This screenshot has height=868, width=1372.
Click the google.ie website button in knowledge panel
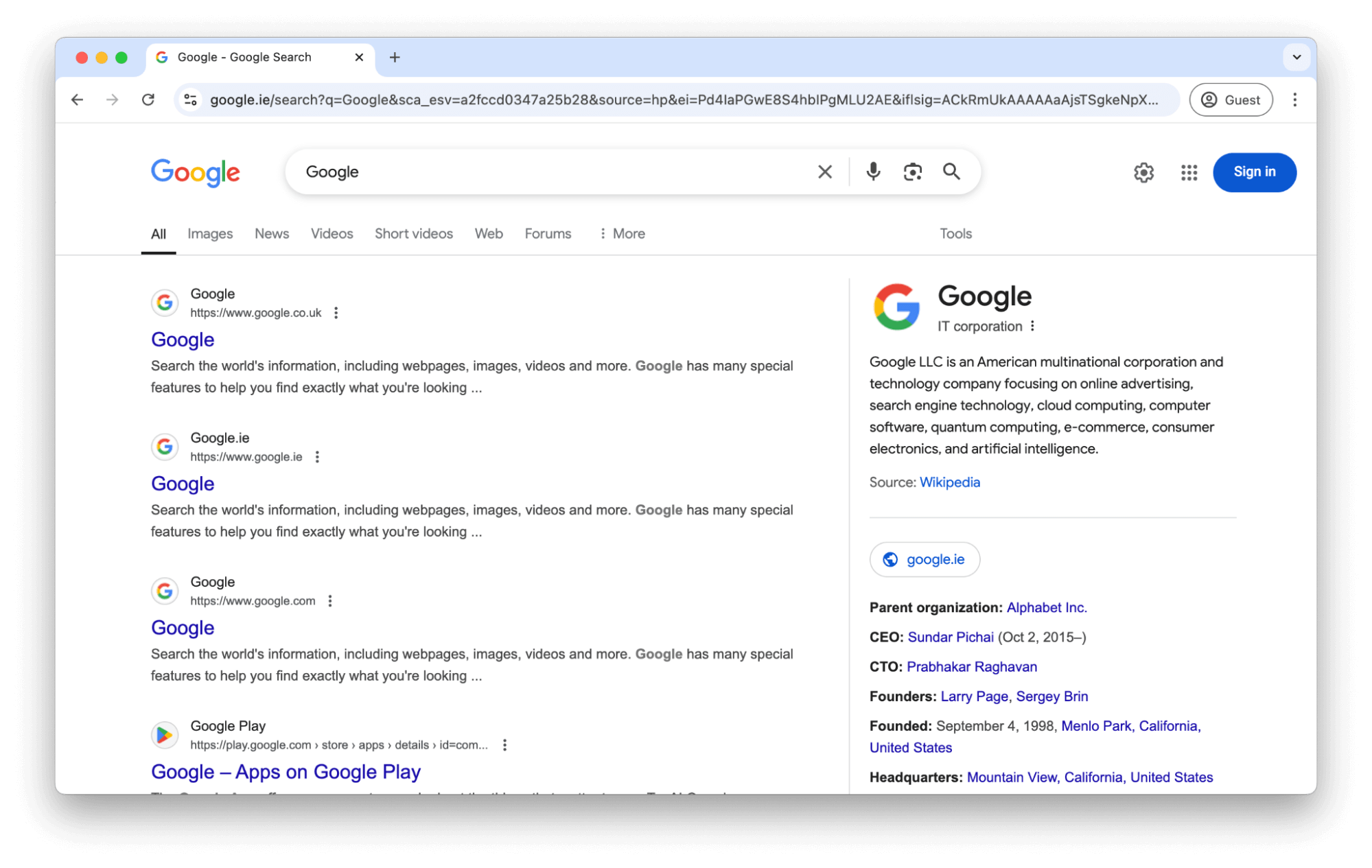924,559
